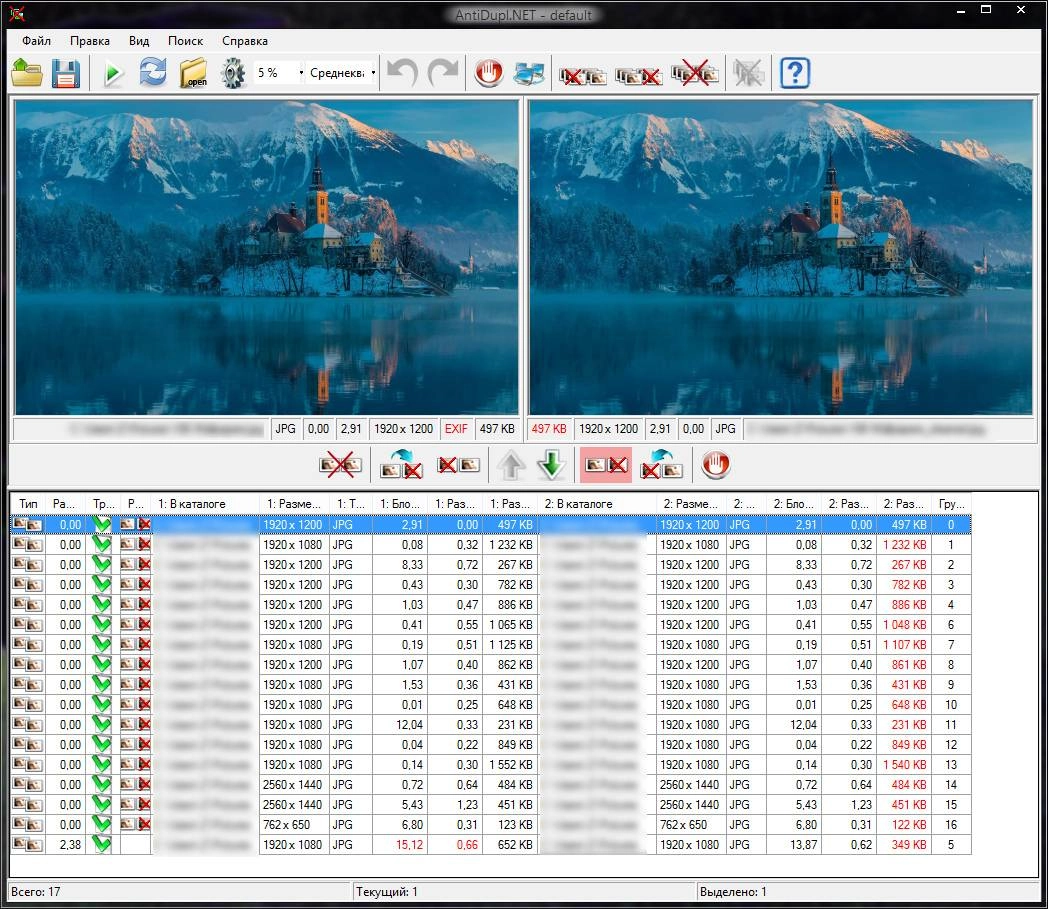
Task: Sort by Гру... group column header
Action: pyautogui.click(x=951, y=504)
